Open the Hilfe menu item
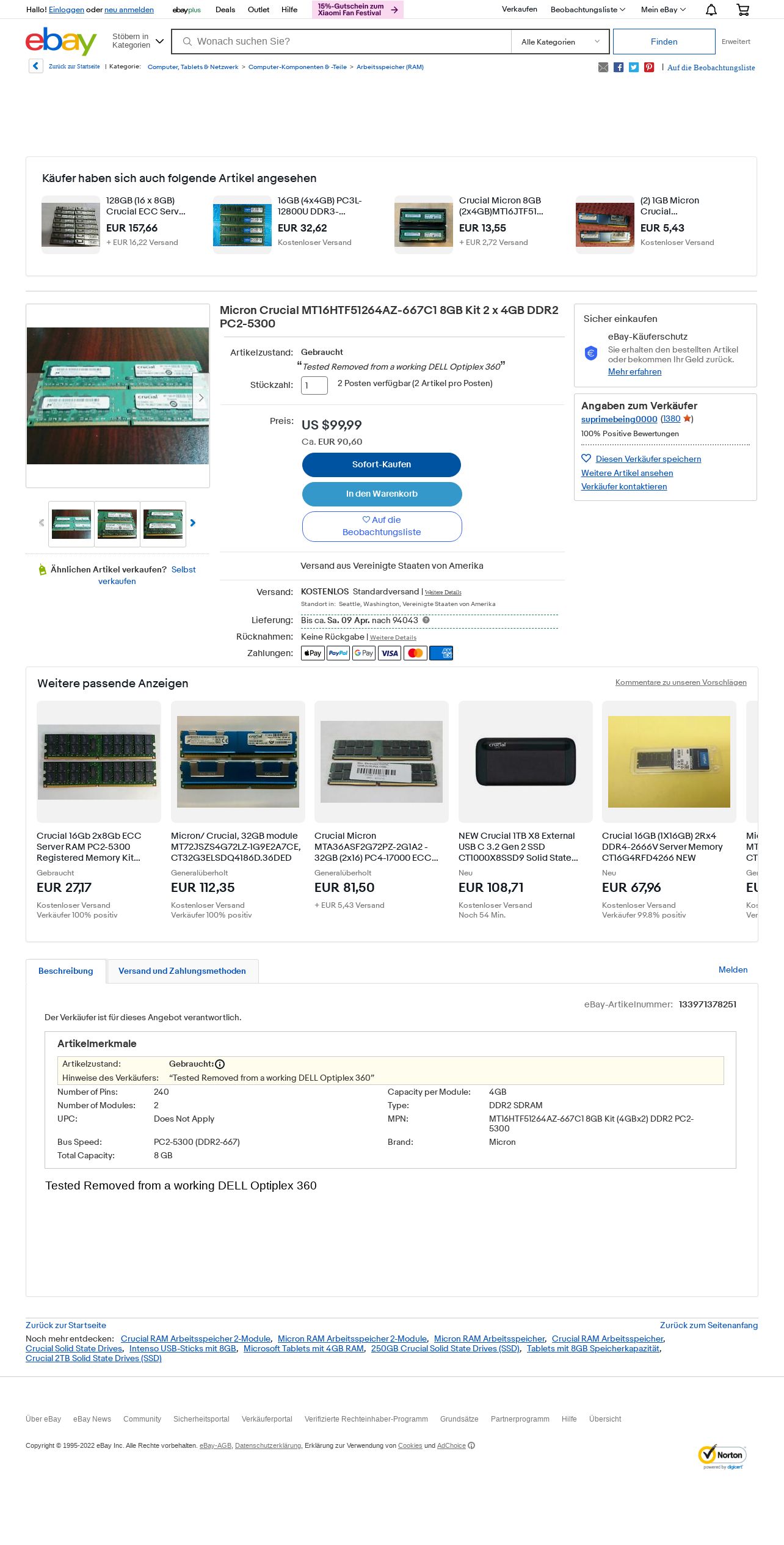 (289, 10)
